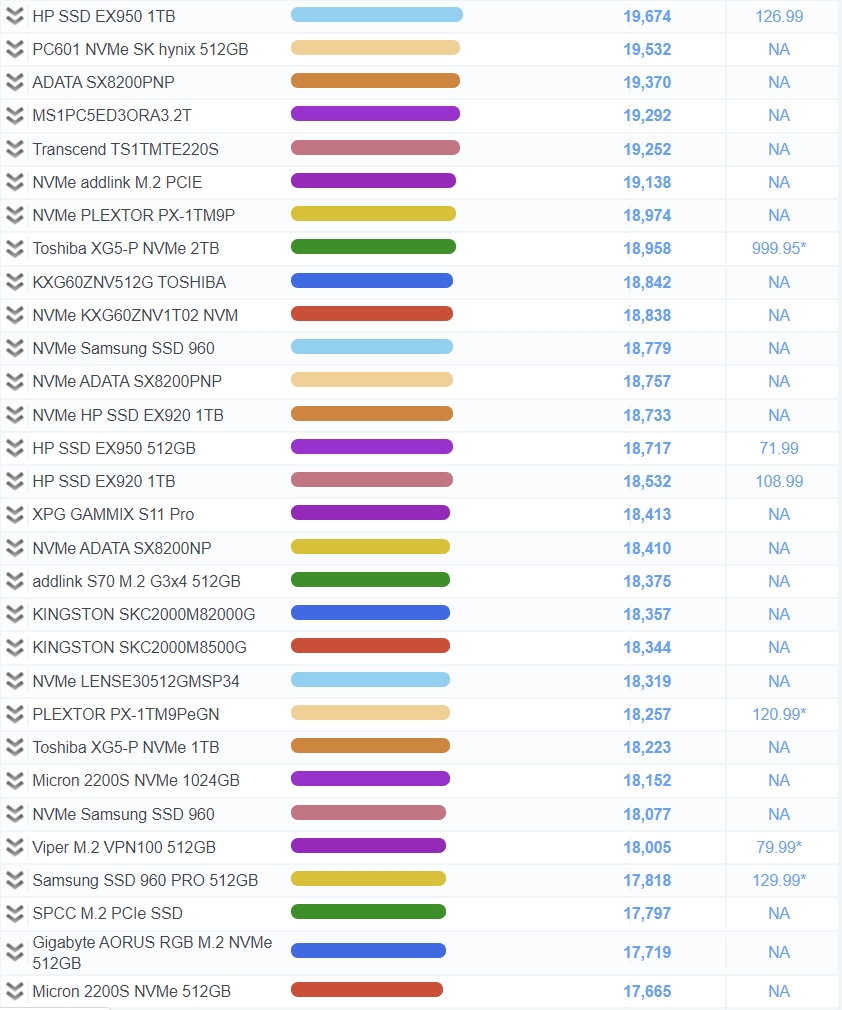The width and height of the screenshot is (842, 1010).
Task: Click the score 19,674
Action: [x=647, y=16]
